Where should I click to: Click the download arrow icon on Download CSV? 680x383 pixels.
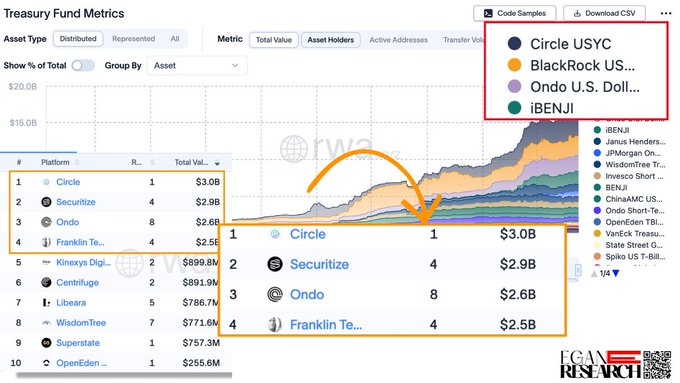tap(577, 13)
